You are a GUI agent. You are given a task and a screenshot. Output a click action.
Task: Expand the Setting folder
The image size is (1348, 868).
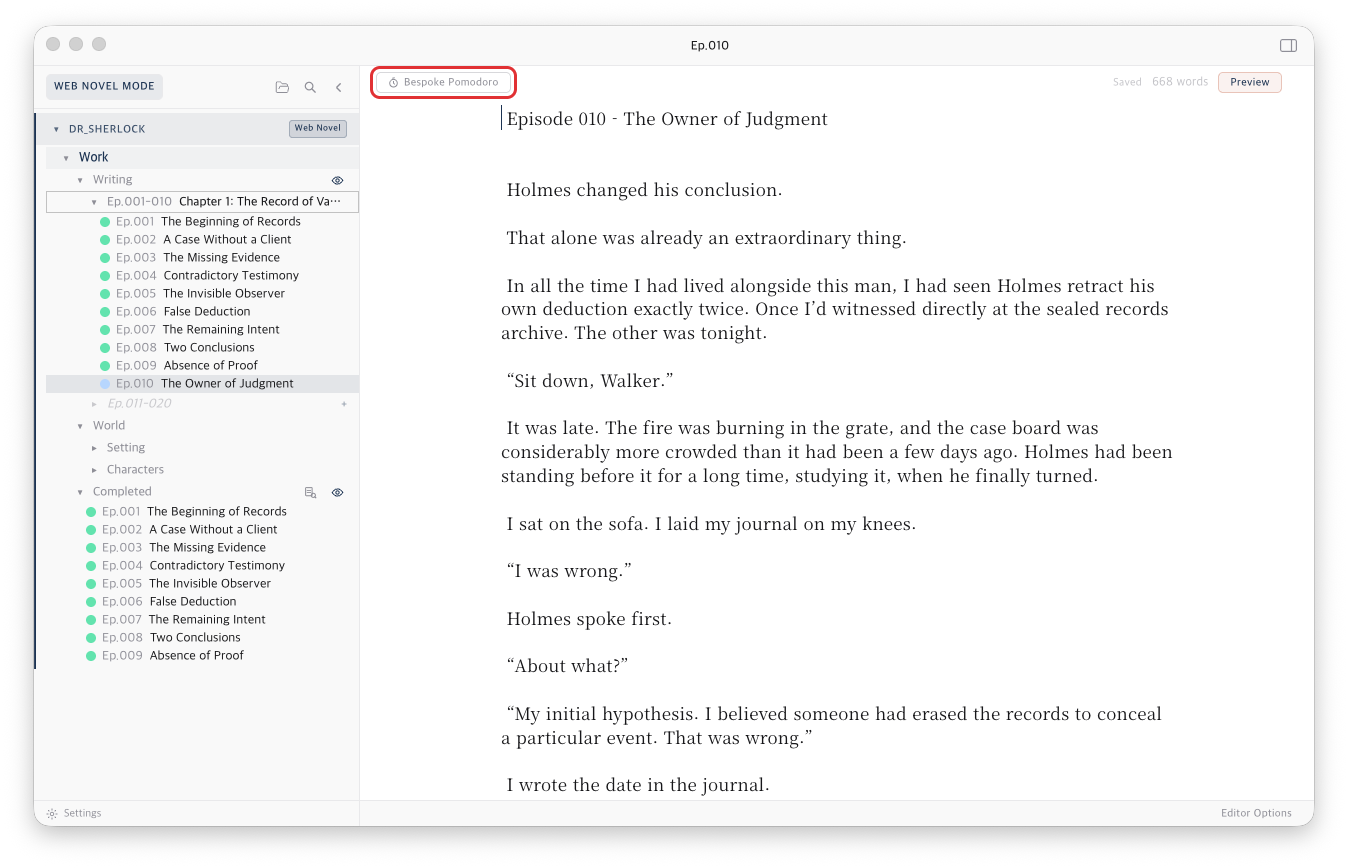click(94, 448)
